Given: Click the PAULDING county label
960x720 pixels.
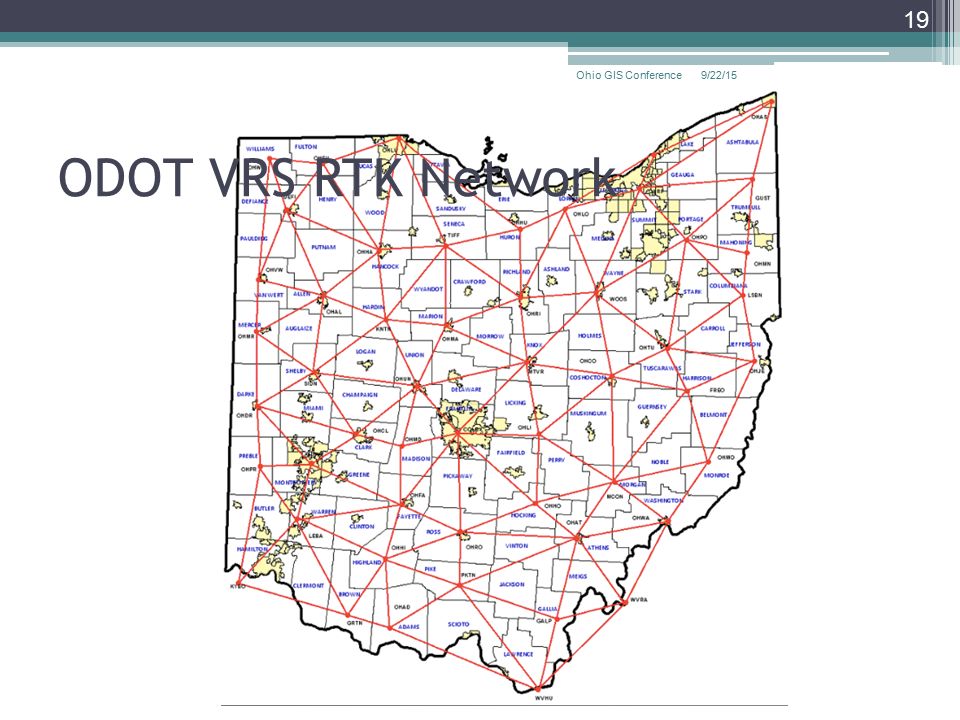Looking at the screenshot, I should (253, 239).
